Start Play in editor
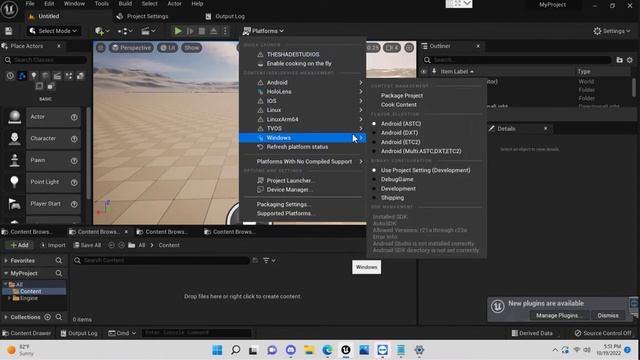This screenshot has width=640, height=360. (x=178, y=31)
